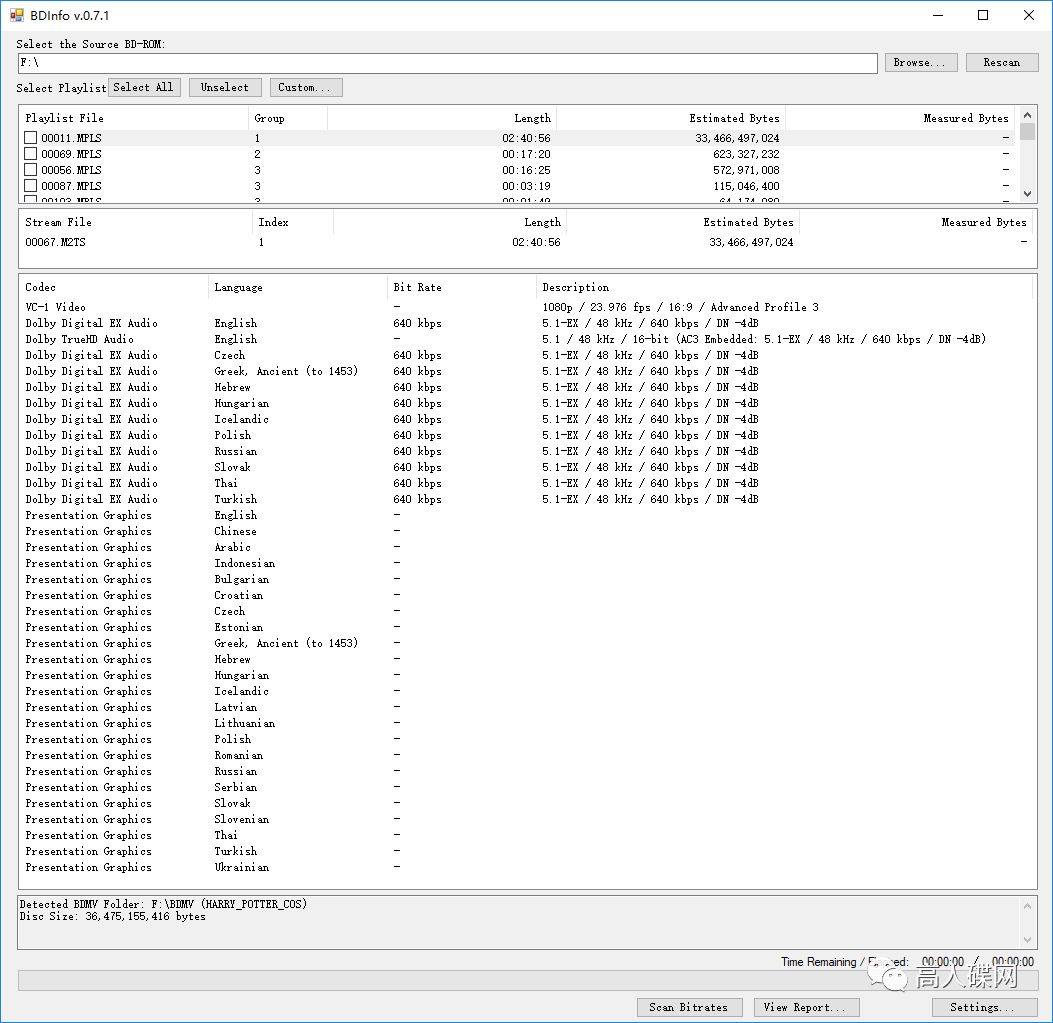
Task: Check the 00069.MPLS playlist checkbox
Action: [31, 154]
